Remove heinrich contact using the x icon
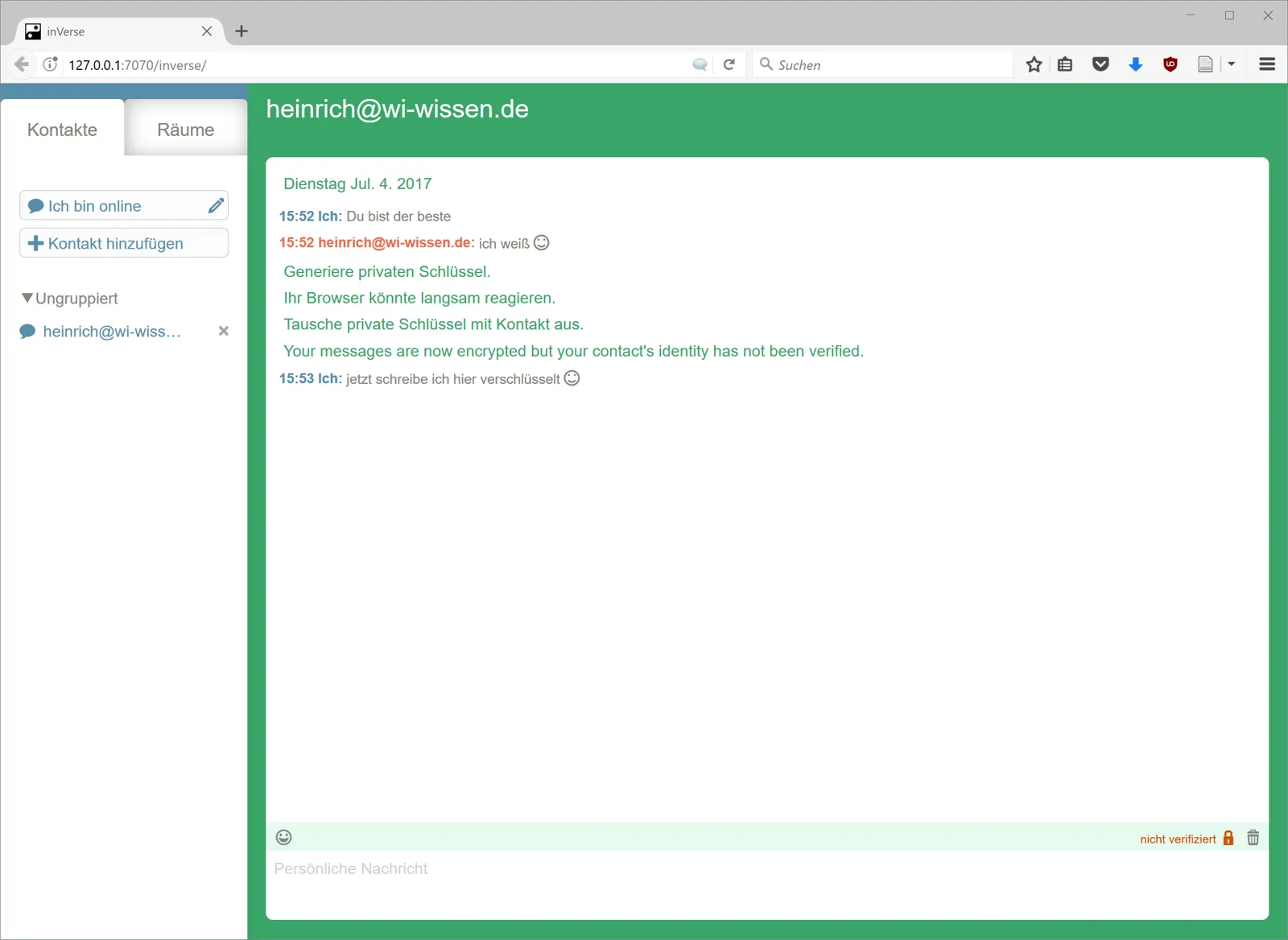 pyautogui.click(x=224, y=331)
